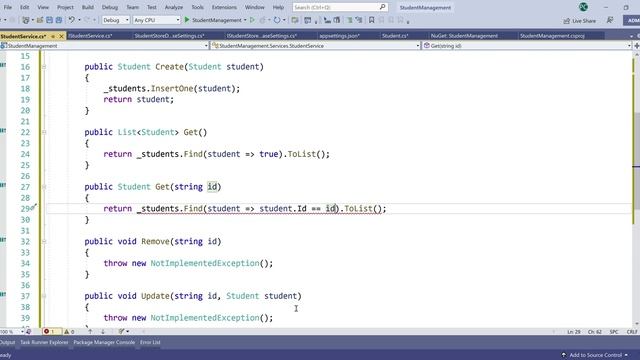
Task: Collapse the Remove method at line 32
Action: tap(44, 242)
